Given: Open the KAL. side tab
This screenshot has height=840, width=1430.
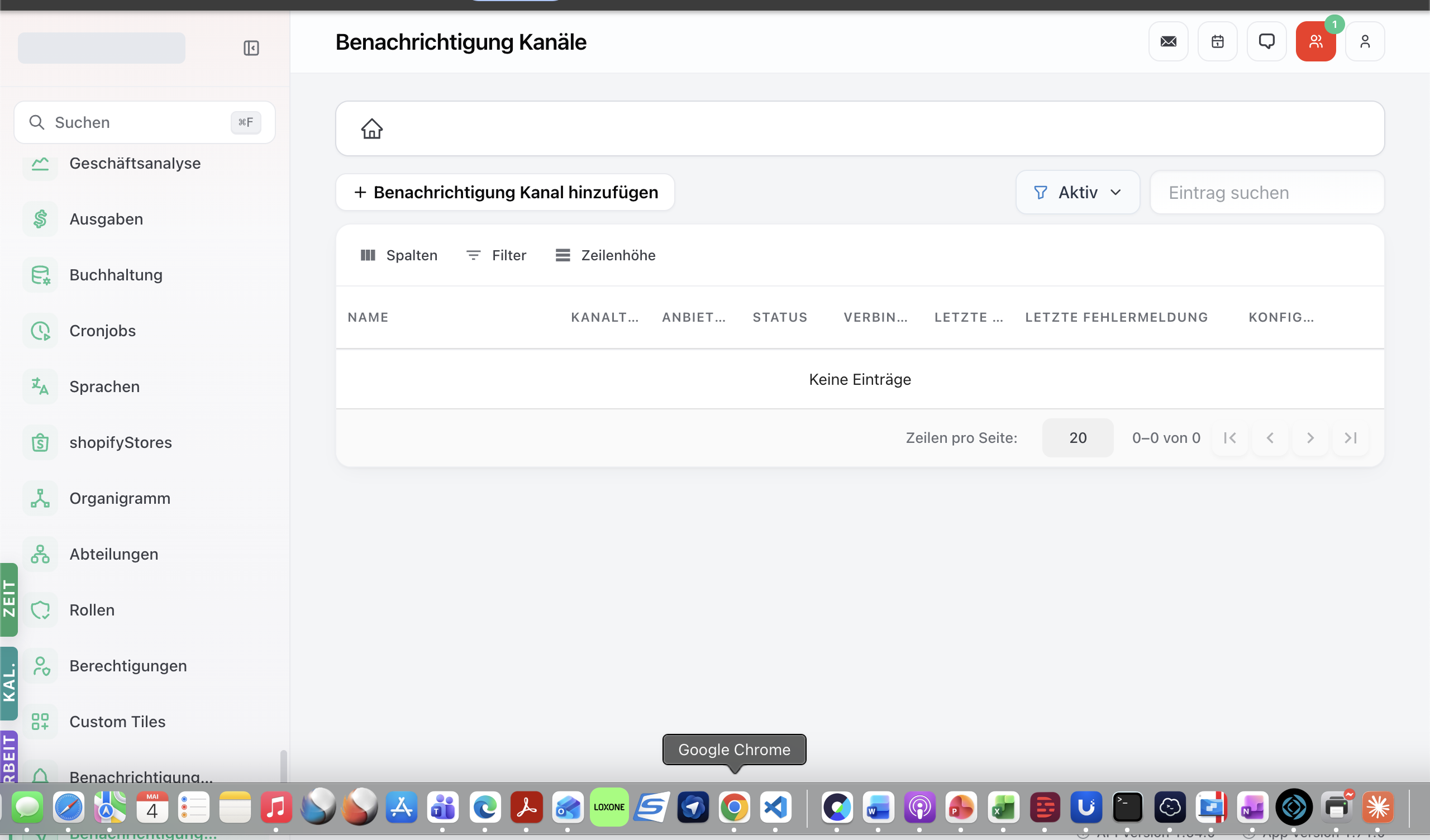Looking at the screenshot, I should [9, 684].
